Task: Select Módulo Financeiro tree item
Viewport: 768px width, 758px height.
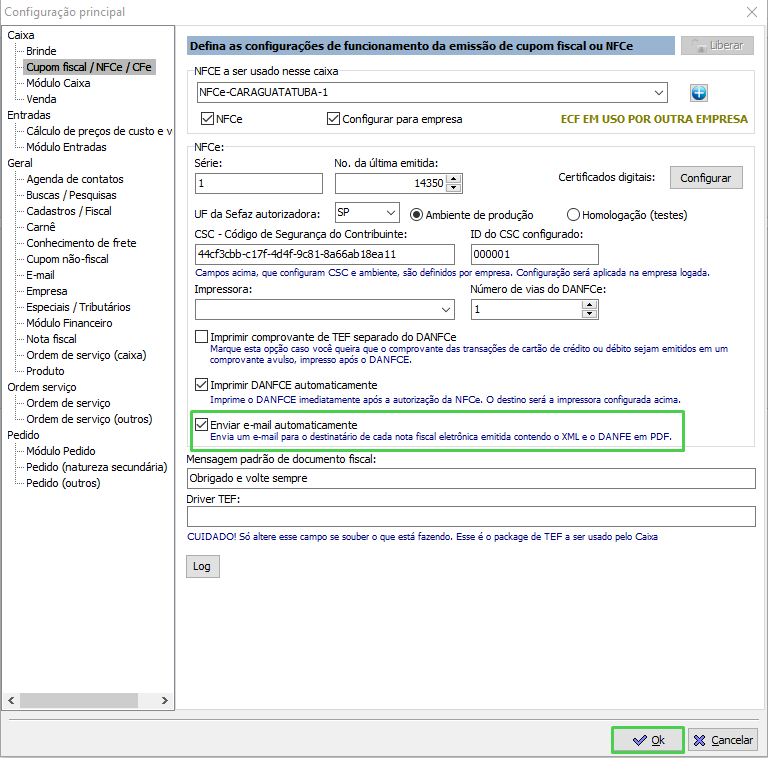Action: [69, 323]
